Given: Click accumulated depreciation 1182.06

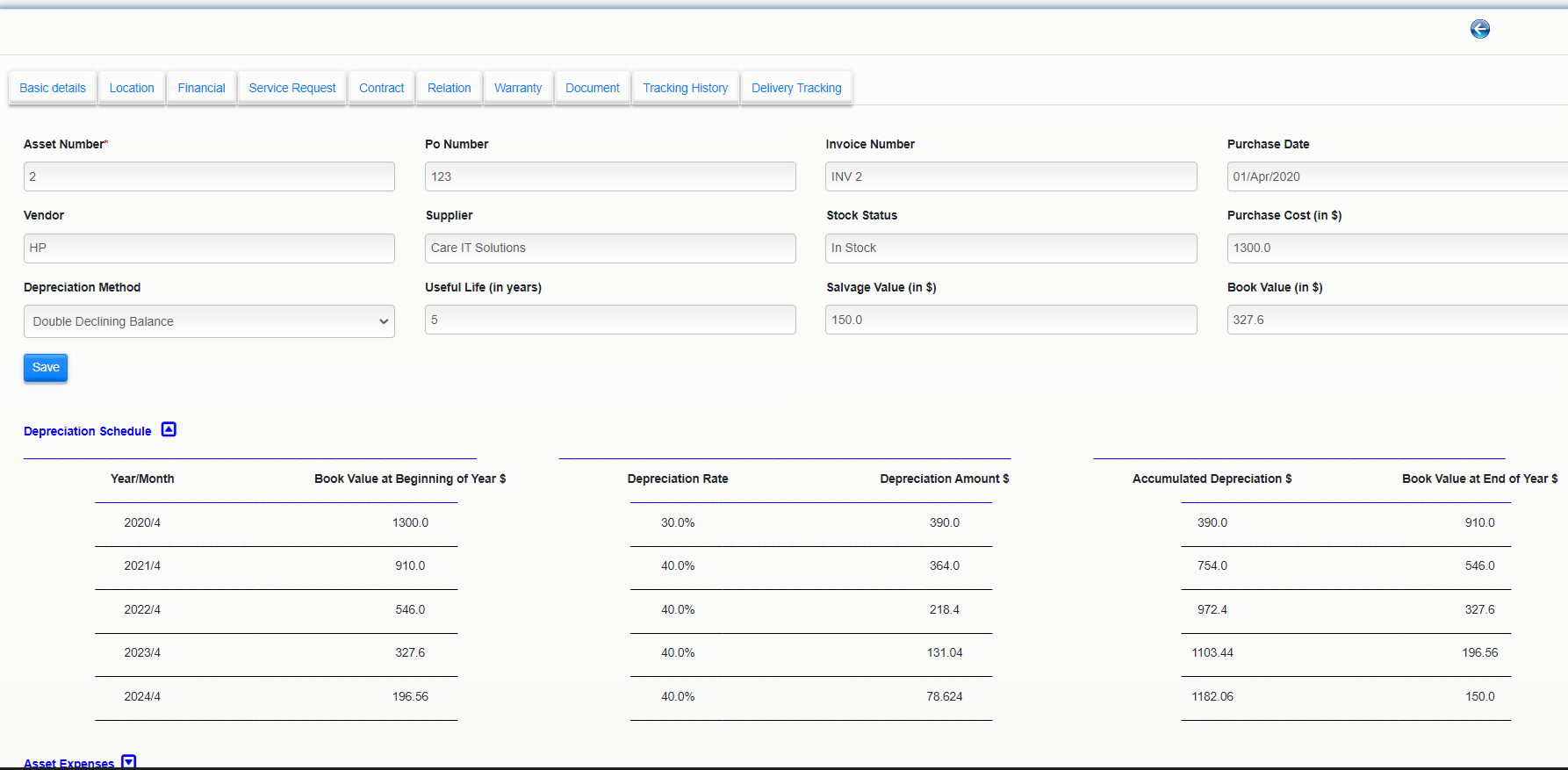Looking at the screenshot, I should [x=1212, y=696].
